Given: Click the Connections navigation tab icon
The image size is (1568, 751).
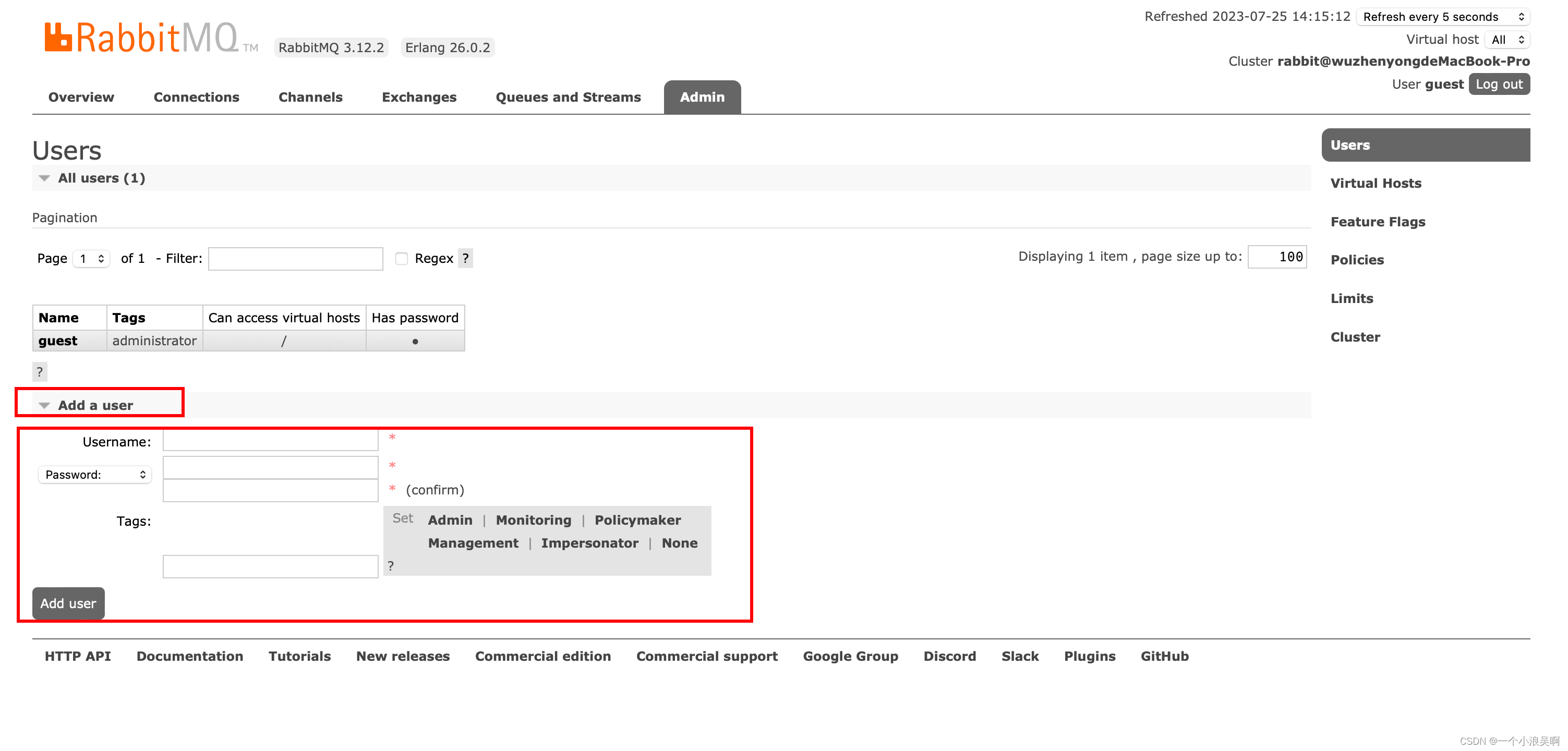Looking at the screenshot, I should 196,97.
